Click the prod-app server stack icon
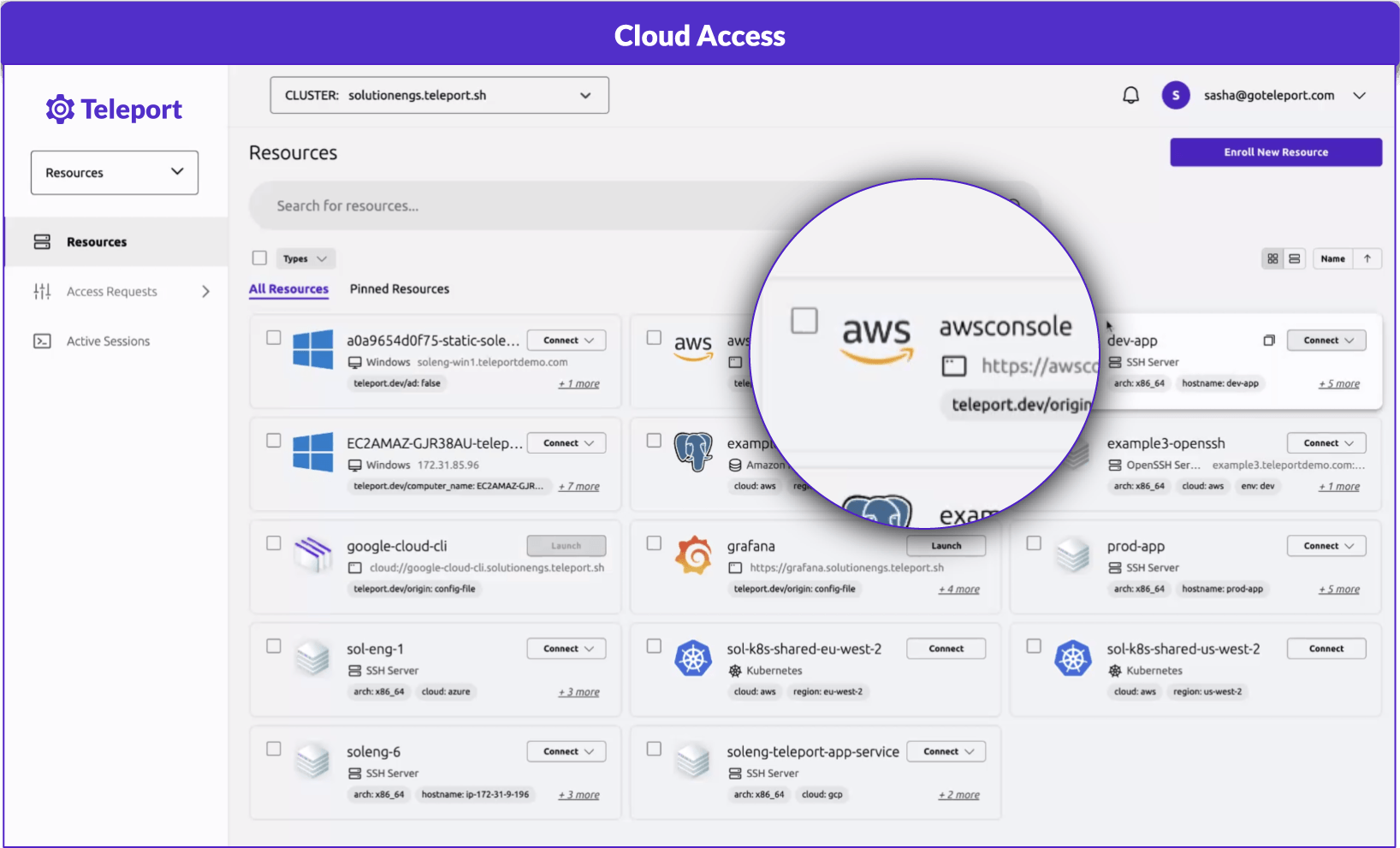 click(x=1073, y=555)
